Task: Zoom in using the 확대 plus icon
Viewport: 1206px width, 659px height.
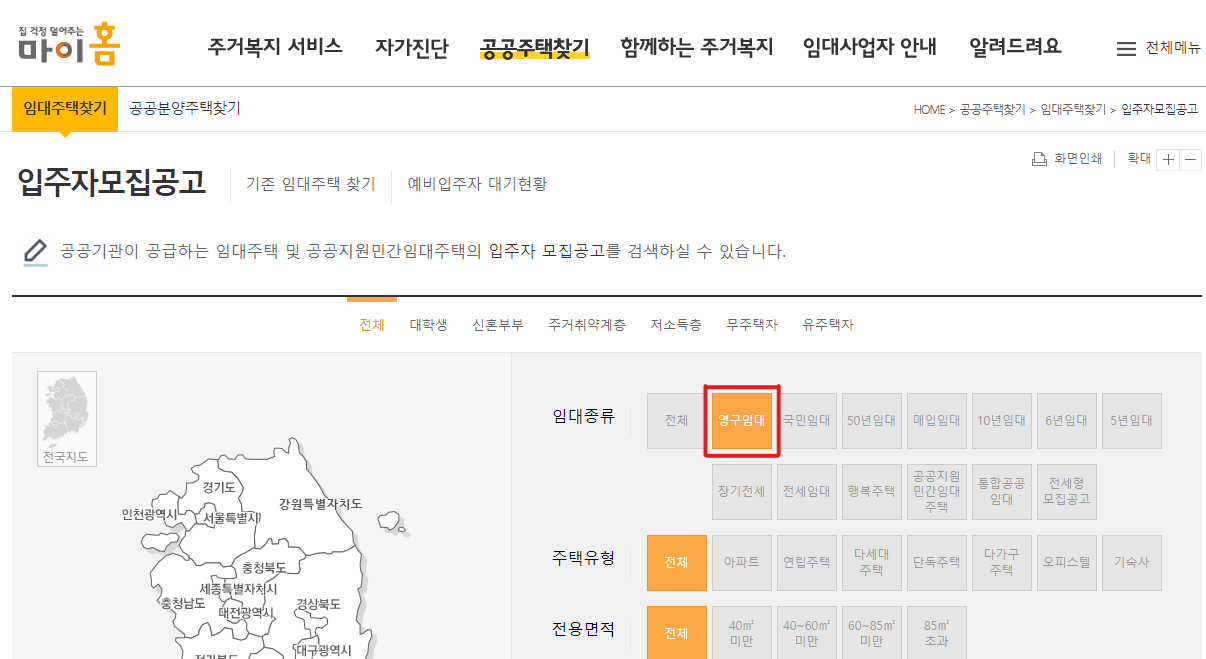Action: [x=1168, y=161]
